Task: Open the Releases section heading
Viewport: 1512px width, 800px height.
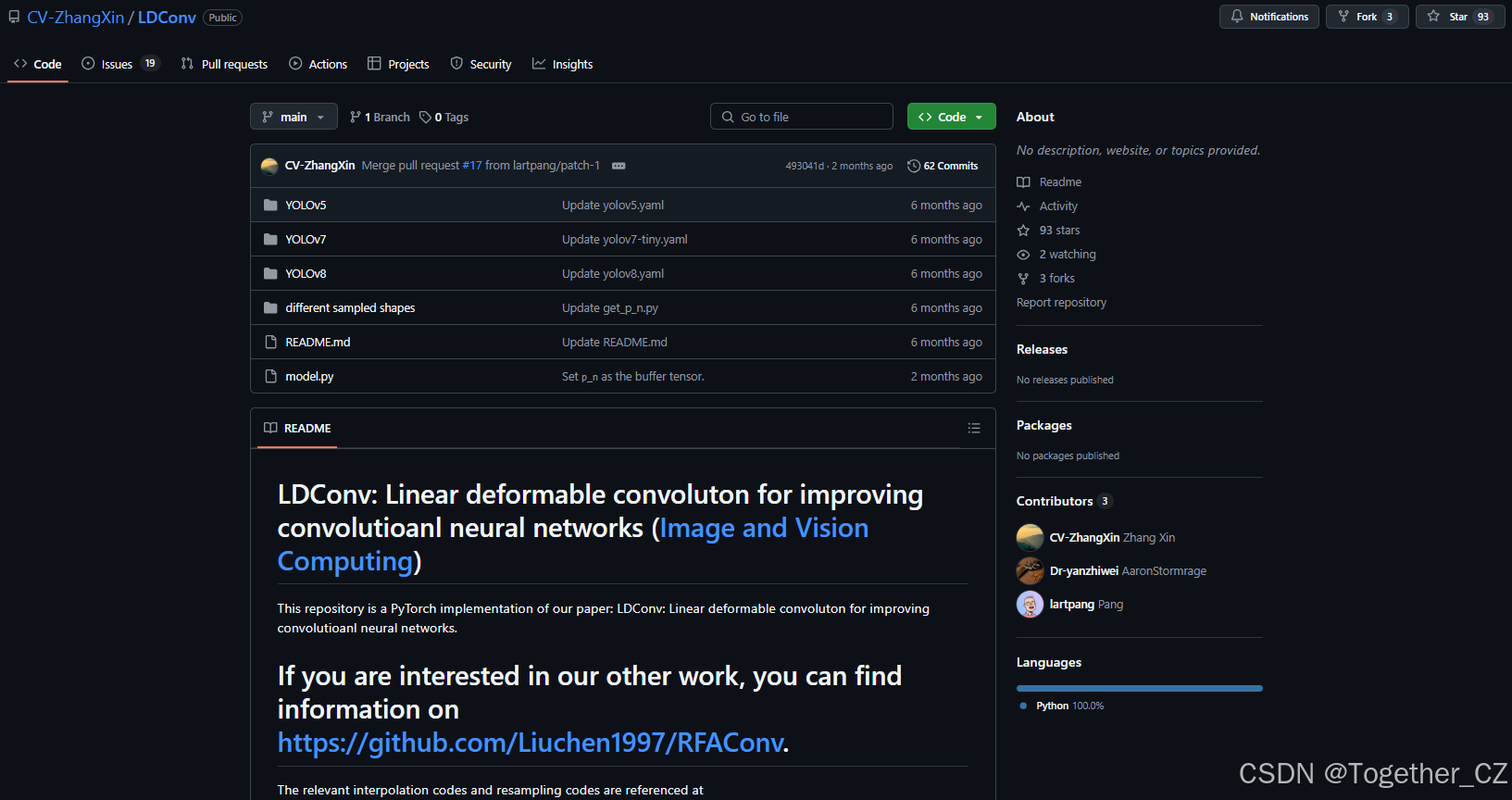Action: click(x=1042, y=349)
